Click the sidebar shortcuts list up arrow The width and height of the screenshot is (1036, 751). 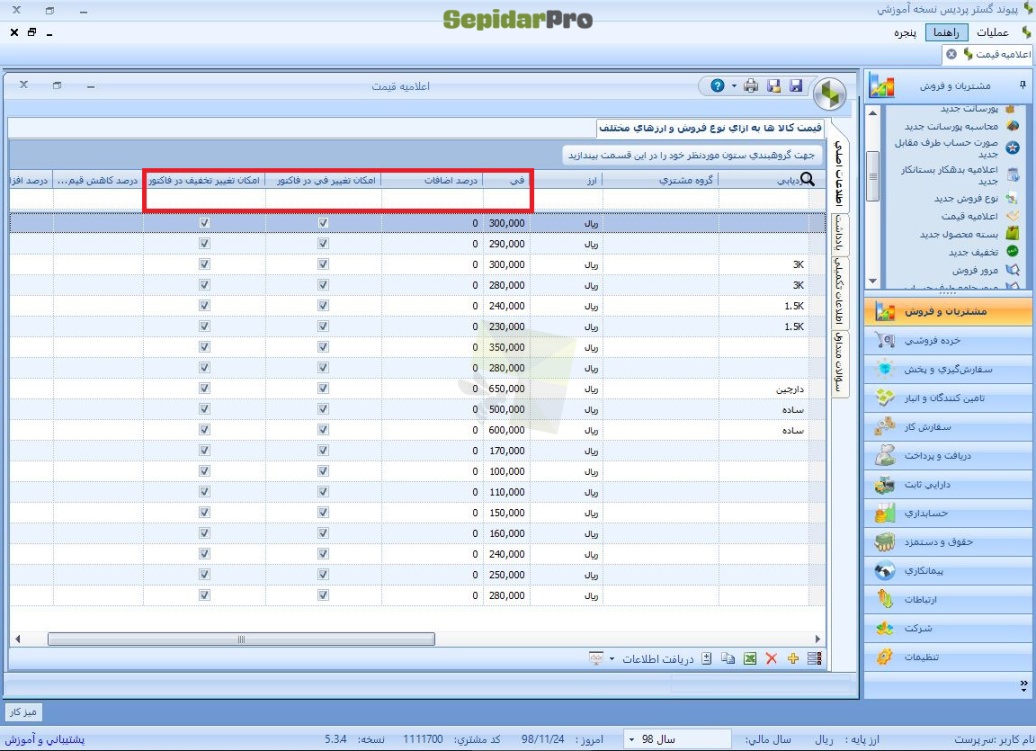873,113
